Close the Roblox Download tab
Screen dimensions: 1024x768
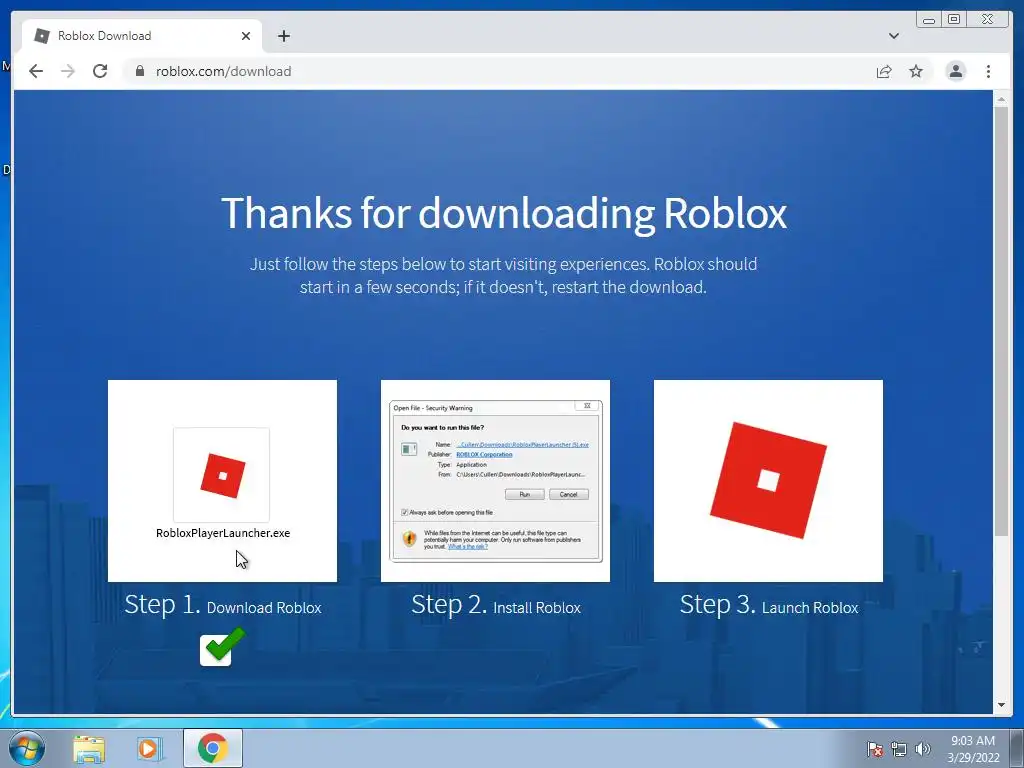246,36
